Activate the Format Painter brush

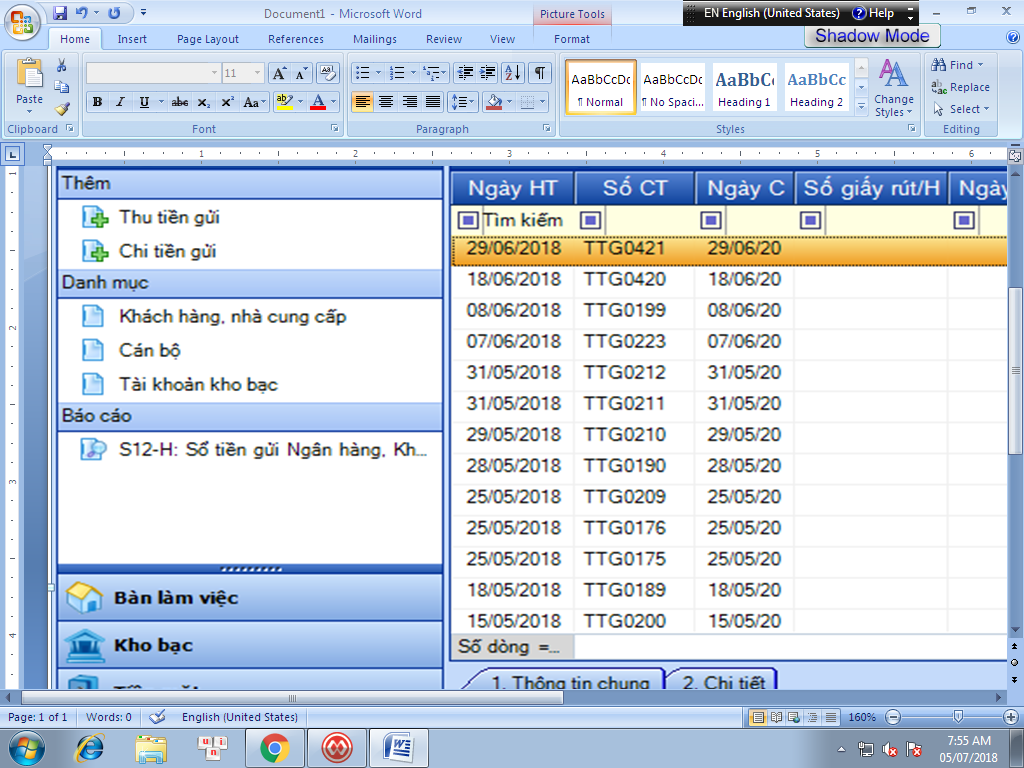point(62,108)
